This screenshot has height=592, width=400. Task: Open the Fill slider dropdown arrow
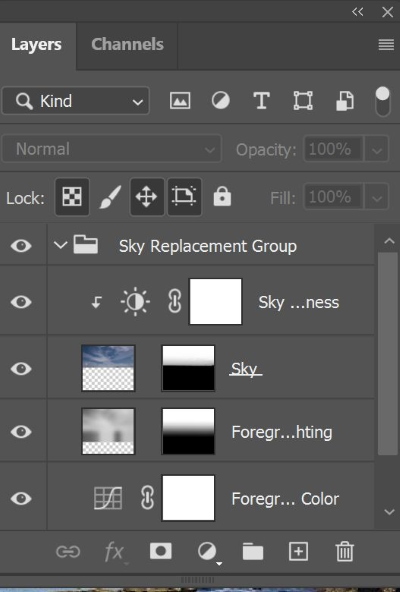tap(377, 197)
